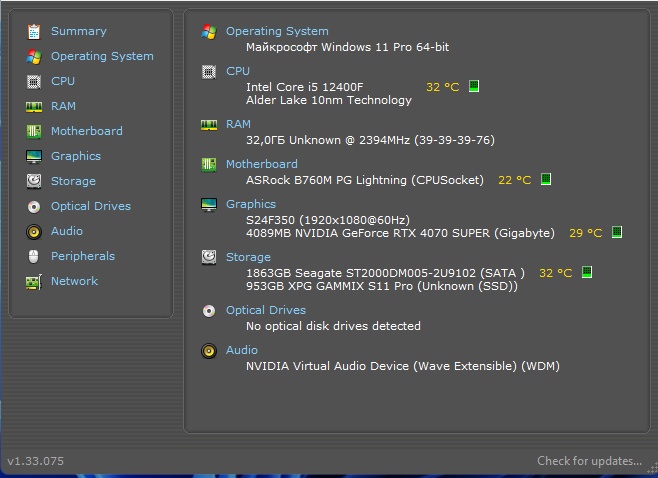This screenshot has width=658, height=478.
Task: Click the Motherboard icon in sidebar
Action: pos(34,132)
